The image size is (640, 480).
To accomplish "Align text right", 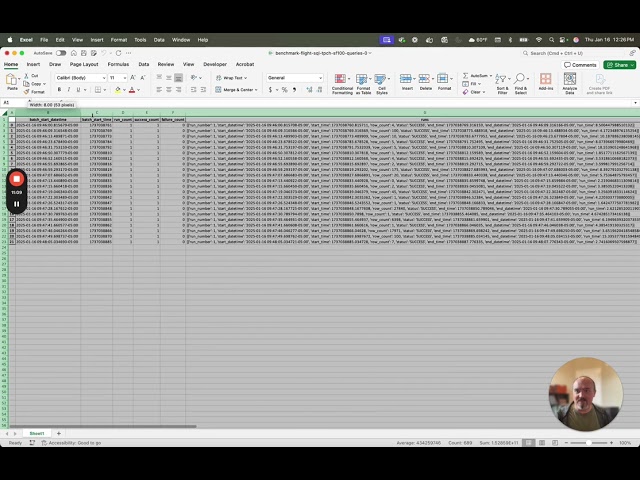I will [178, 89].
